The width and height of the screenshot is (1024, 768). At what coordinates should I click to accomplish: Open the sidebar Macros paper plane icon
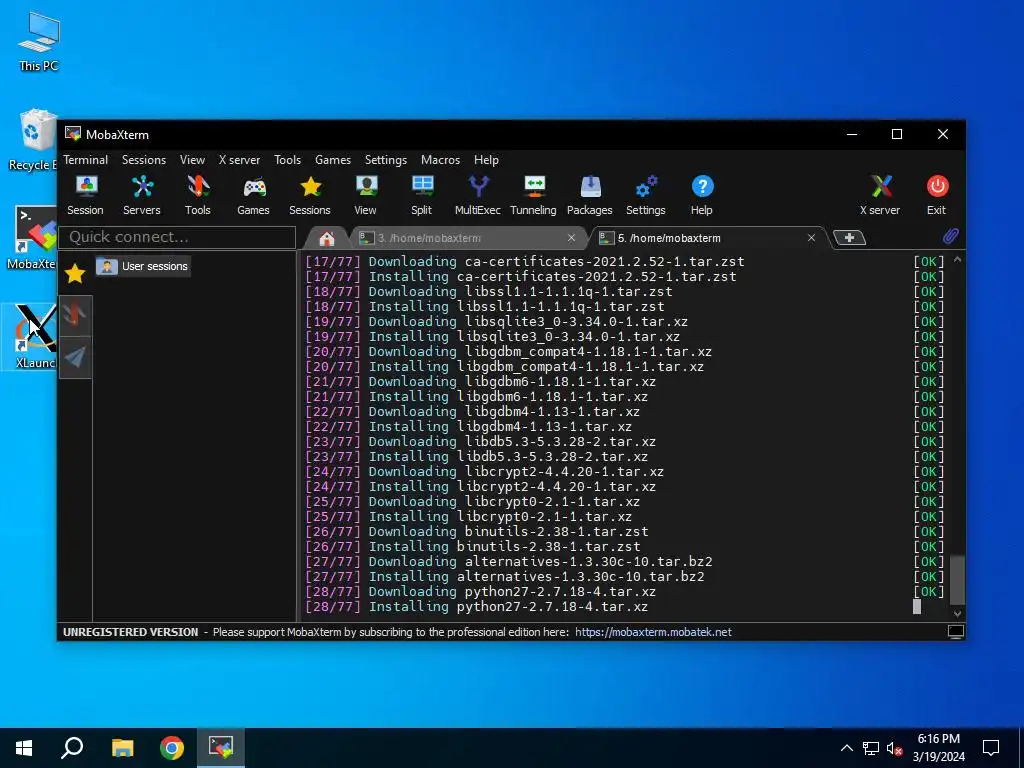tap(75, 357)
